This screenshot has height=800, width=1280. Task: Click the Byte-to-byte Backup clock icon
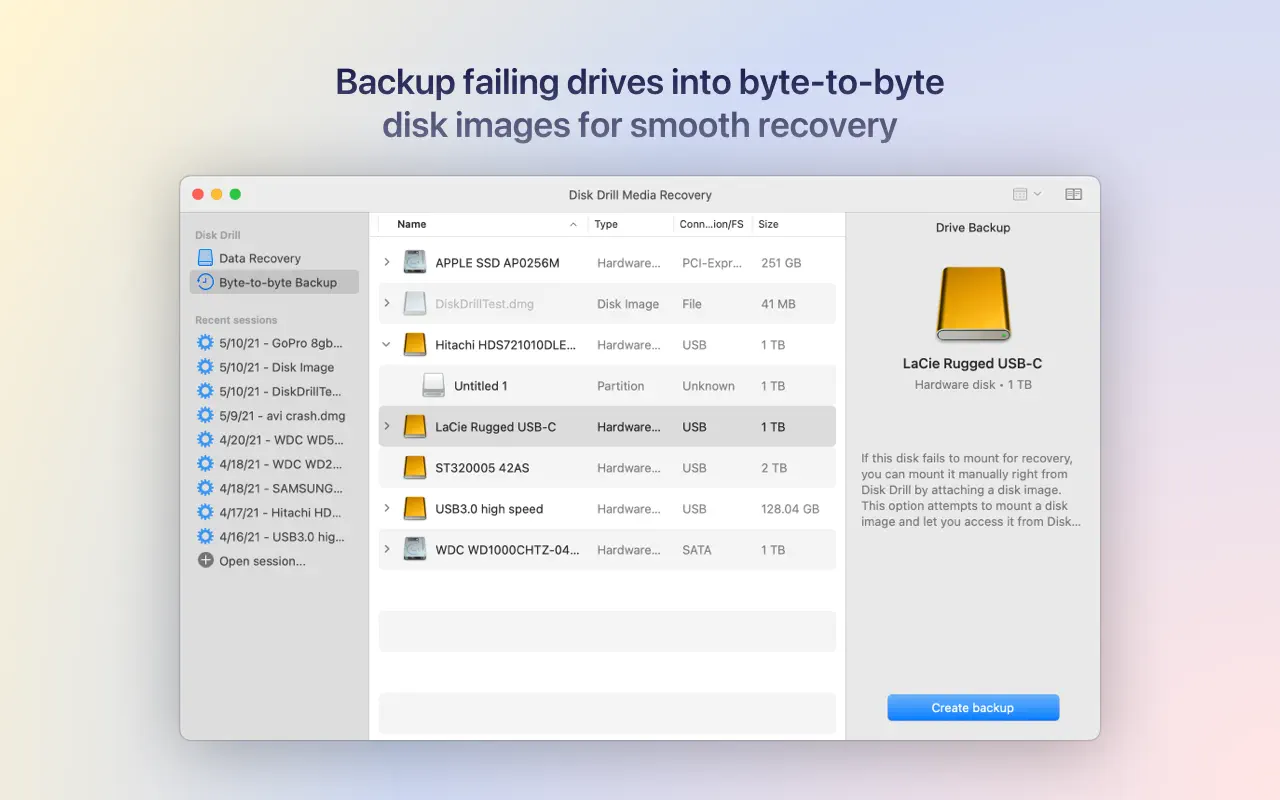(x=205, y=282)
